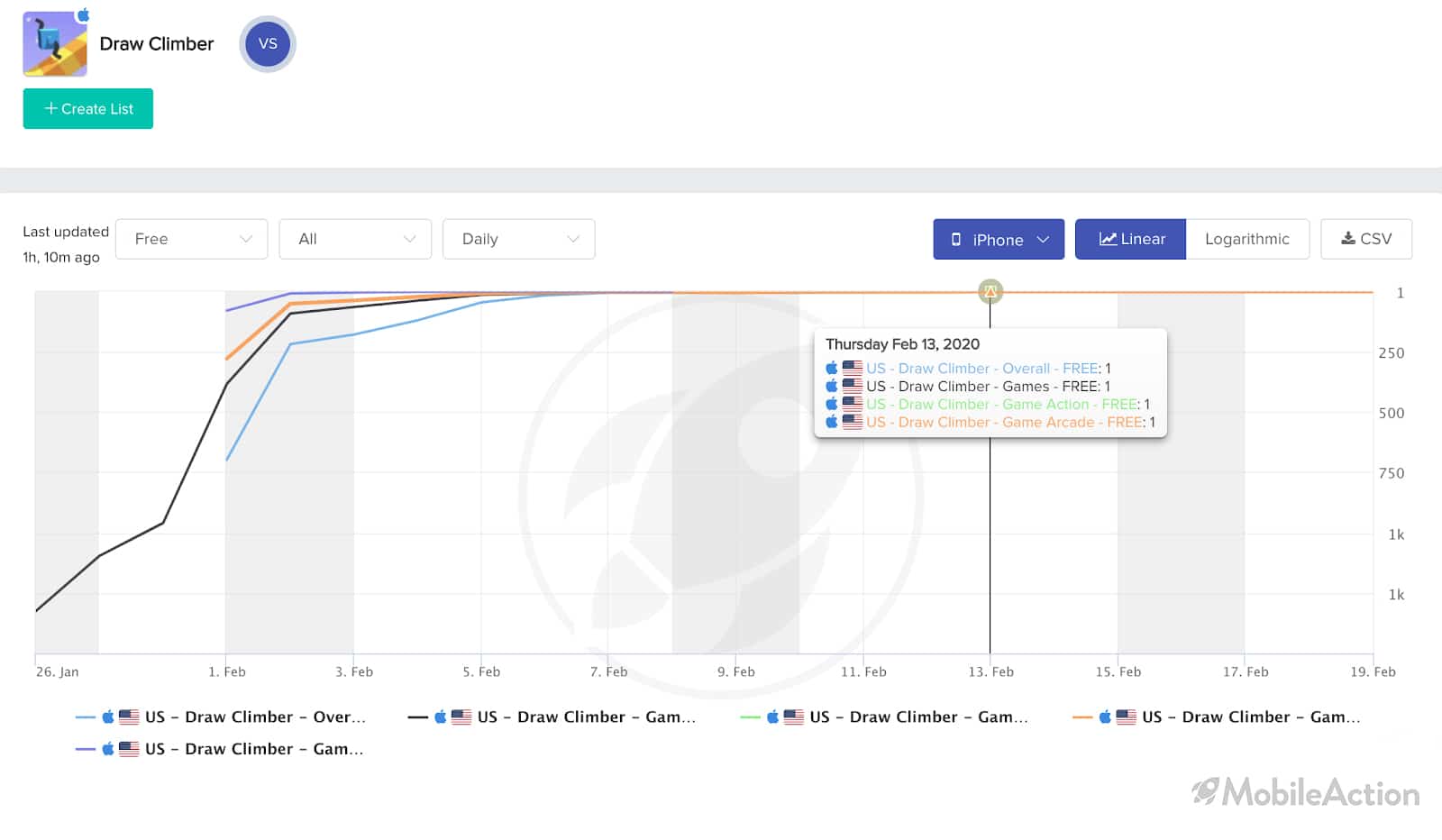
Task: Click the 250 rank axis label
Action: coord(1392,353)
